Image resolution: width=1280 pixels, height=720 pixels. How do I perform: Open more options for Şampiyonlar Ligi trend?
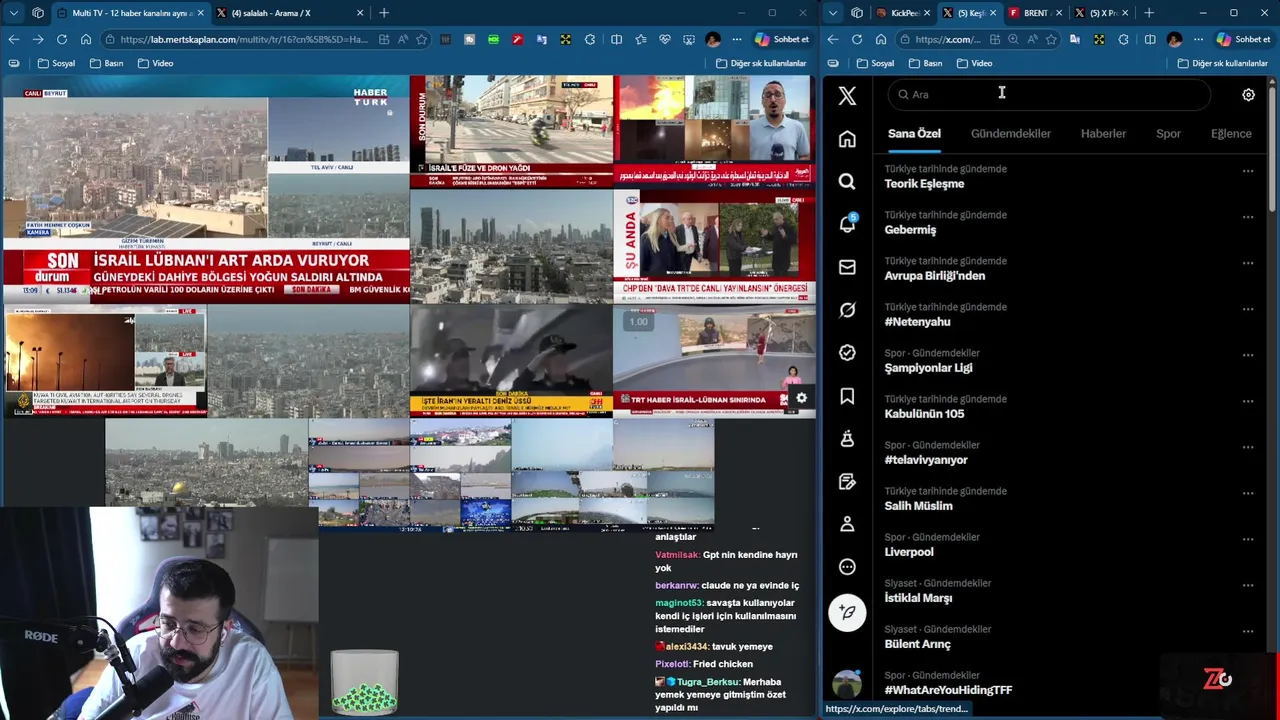pos(1248,355)
